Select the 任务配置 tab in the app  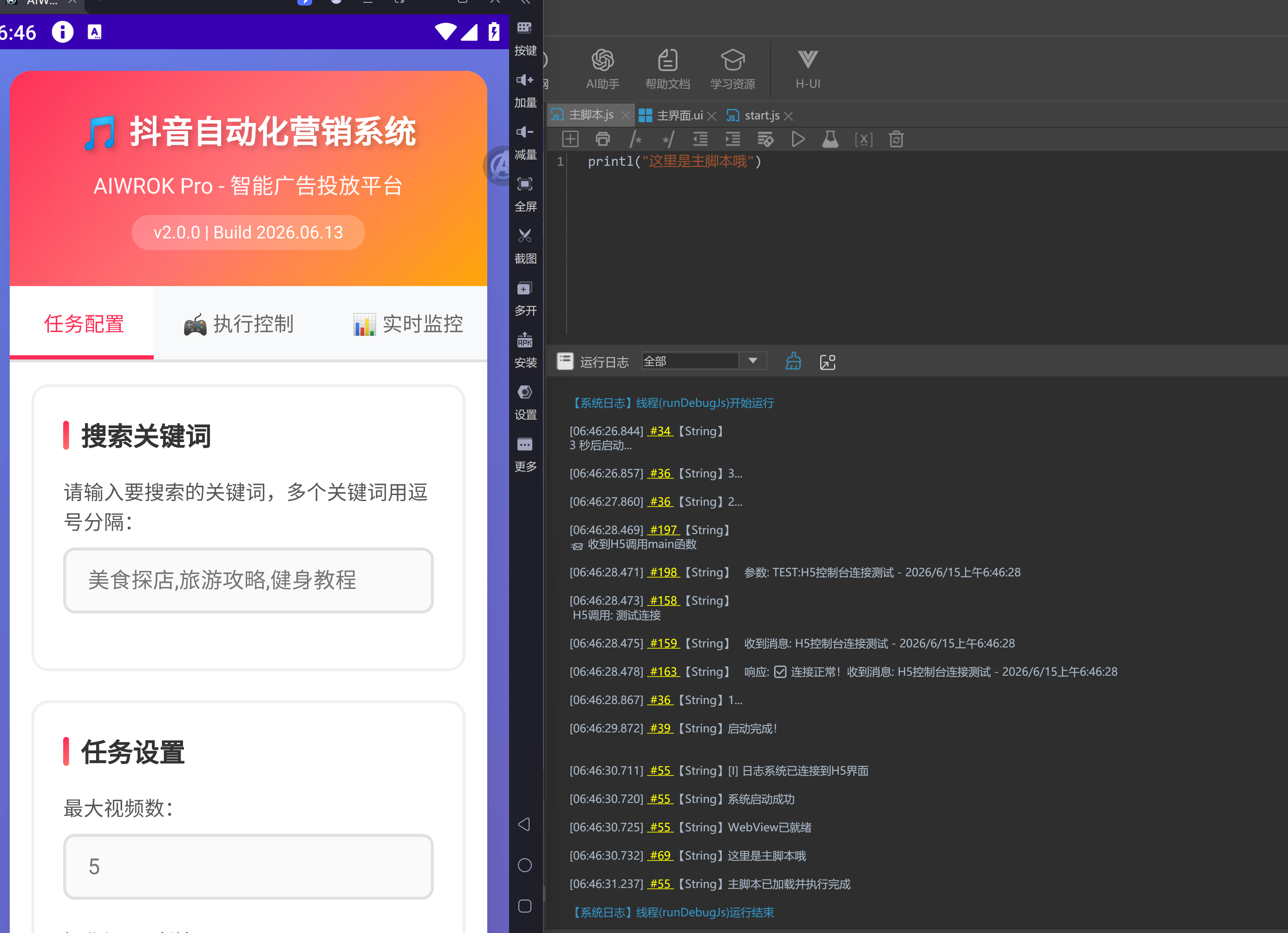(x=82, y=324)
